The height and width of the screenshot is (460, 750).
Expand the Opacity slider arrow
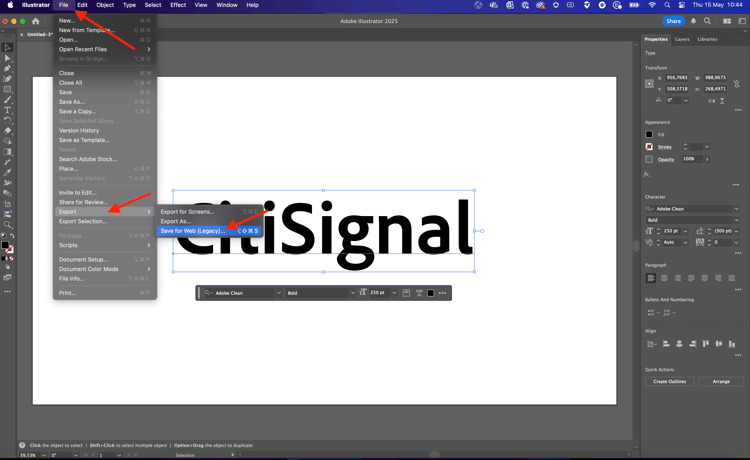pos(707,159)
